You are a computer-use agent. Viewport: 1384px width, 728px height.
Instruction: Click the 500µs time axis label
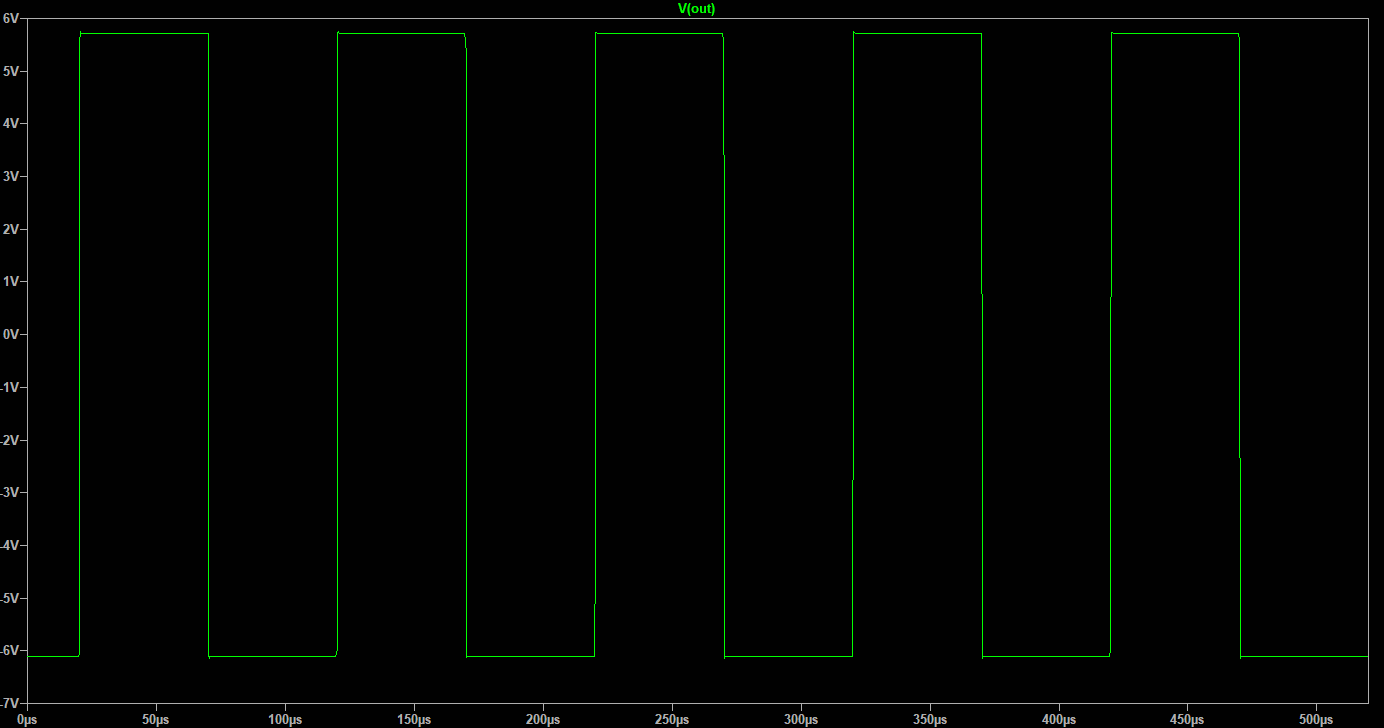point(1317,720)
